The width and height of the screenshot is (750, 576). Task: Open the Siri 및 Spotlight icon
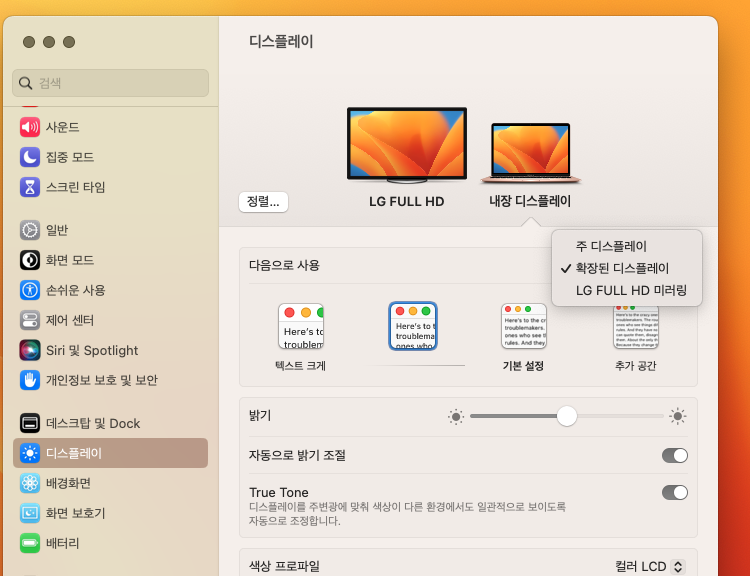pyautogui.click(x=30, y=350)
